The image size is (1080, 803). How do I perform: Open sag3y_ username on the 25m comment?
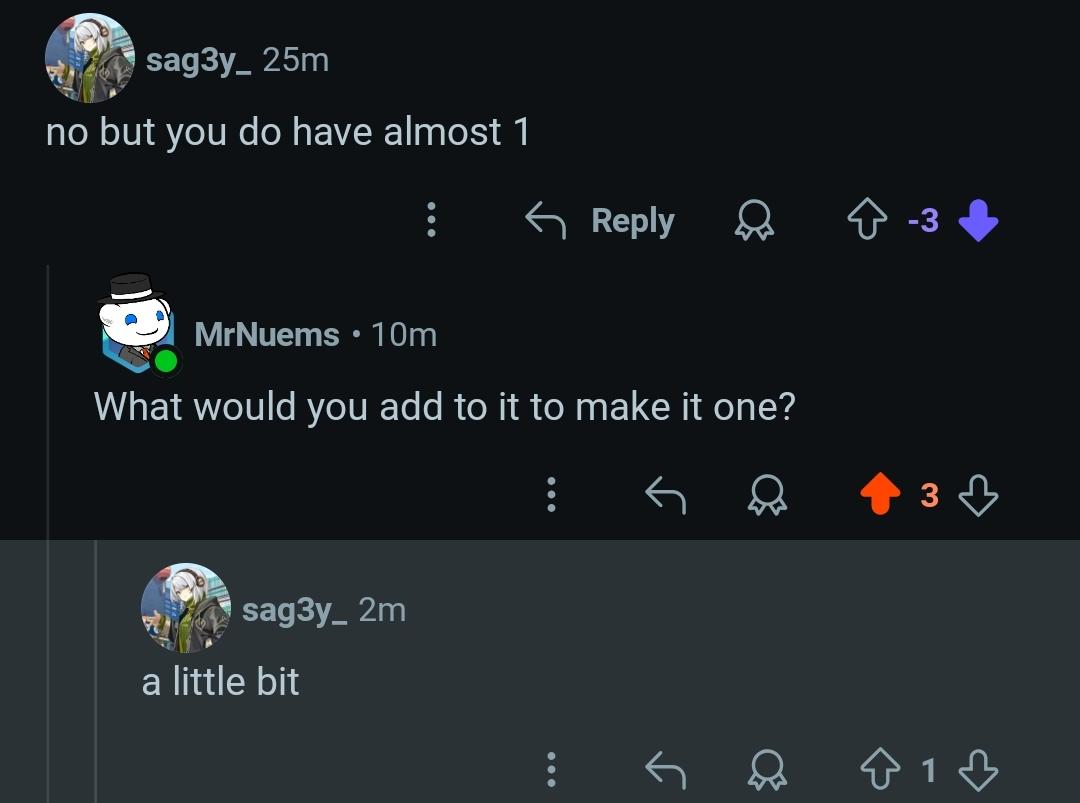(199, 61)
